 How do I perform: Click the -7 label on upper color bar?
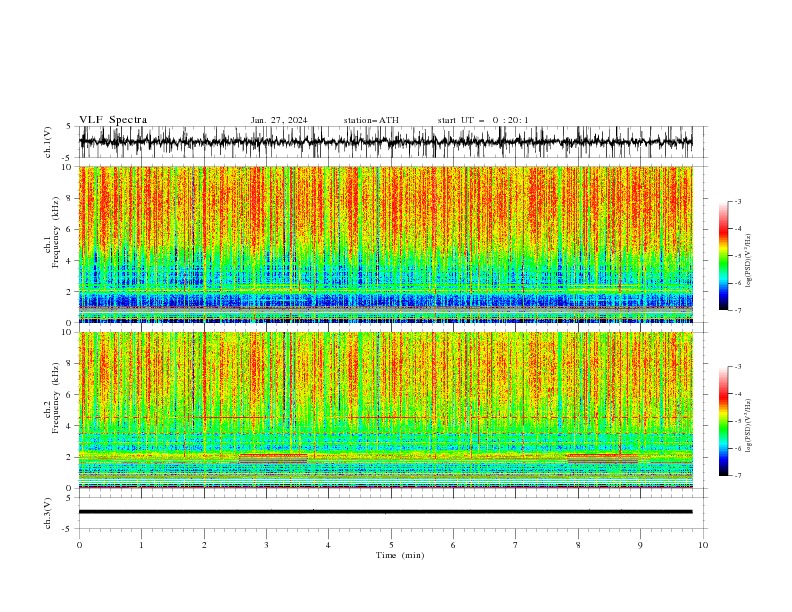pyautogui.click(x=738, y=310)
